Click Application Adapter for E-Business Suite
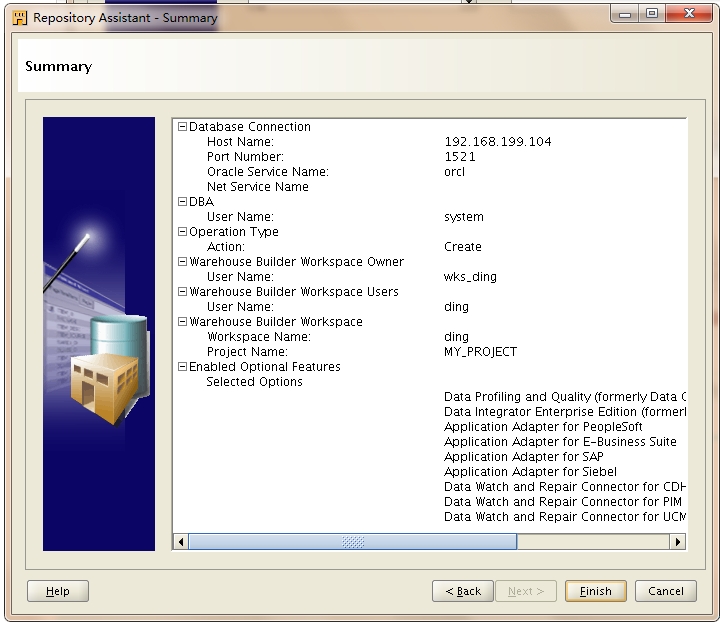 tap(560, 442)
